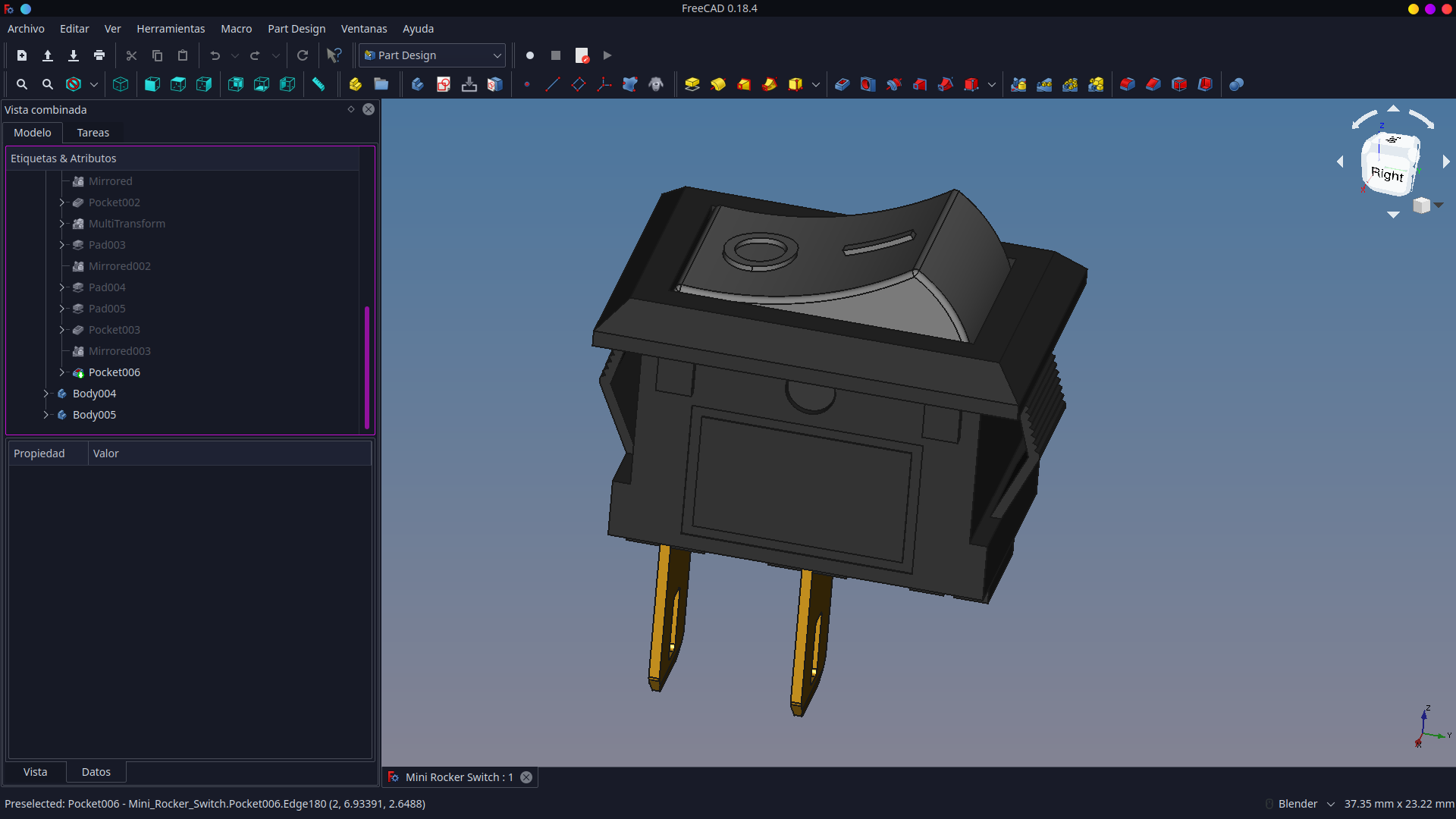
Task: Expand the Pocket006 tree node
Action: point(61,372)
